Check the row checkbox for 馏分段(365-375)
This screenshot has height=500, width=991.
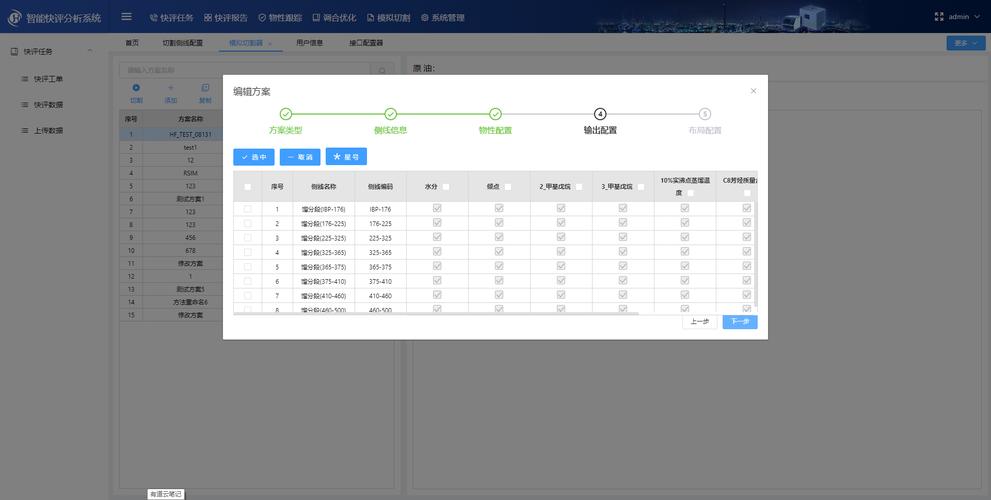tap(248, 267)
